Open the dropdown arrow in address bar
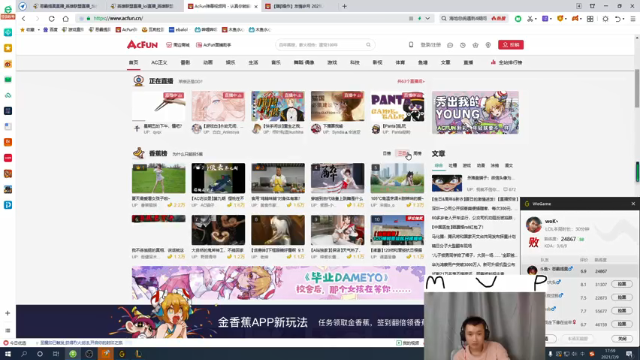 [427, 18]
